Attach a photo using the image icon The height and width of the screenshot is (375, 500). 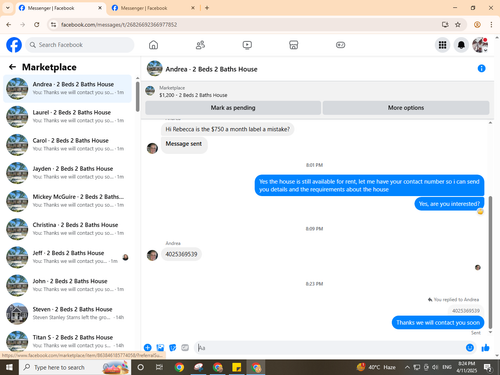(x=160, y=348)
